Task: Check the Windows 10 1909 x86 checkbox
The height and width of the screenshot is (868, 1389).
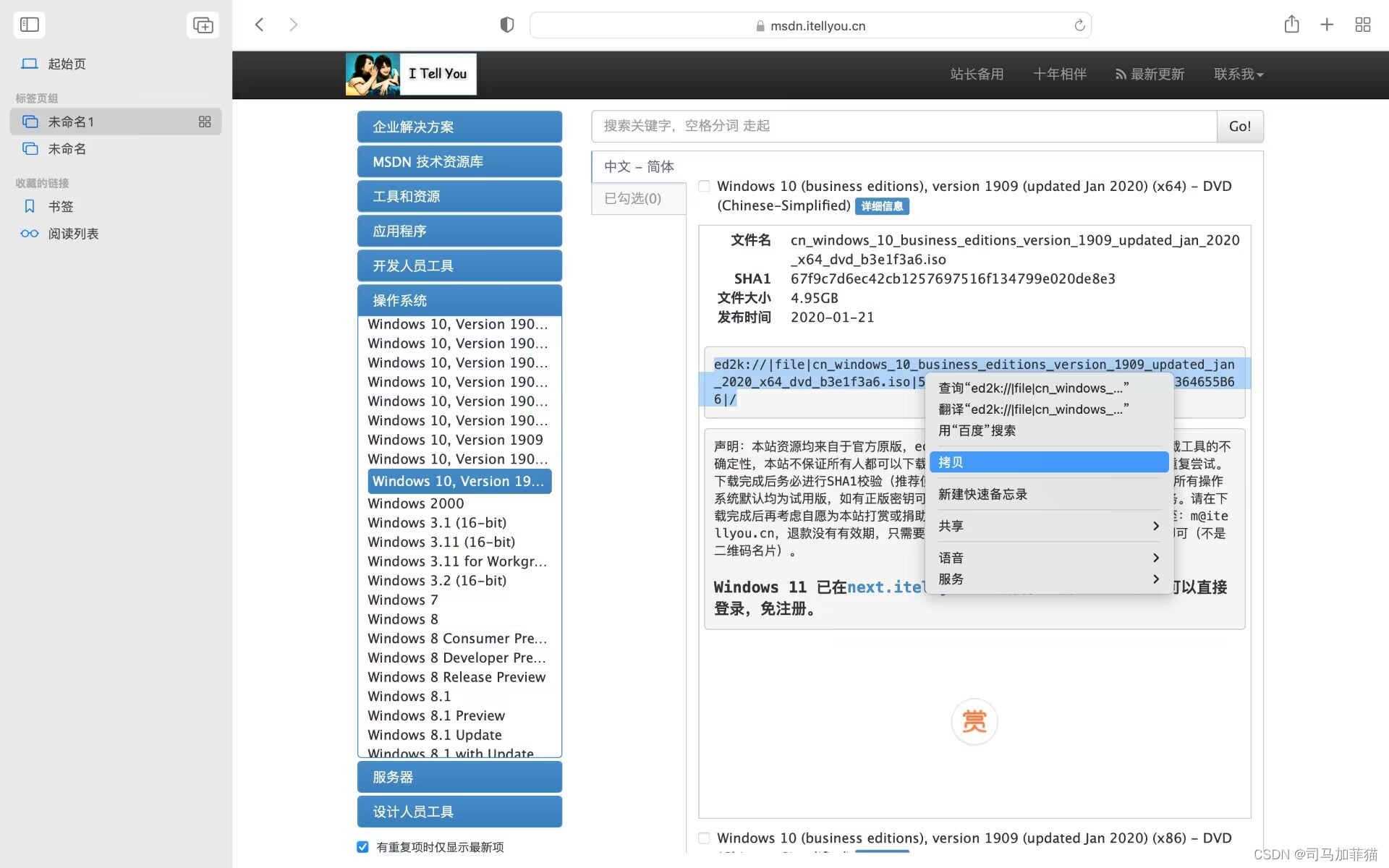Action: pos(704,838)
